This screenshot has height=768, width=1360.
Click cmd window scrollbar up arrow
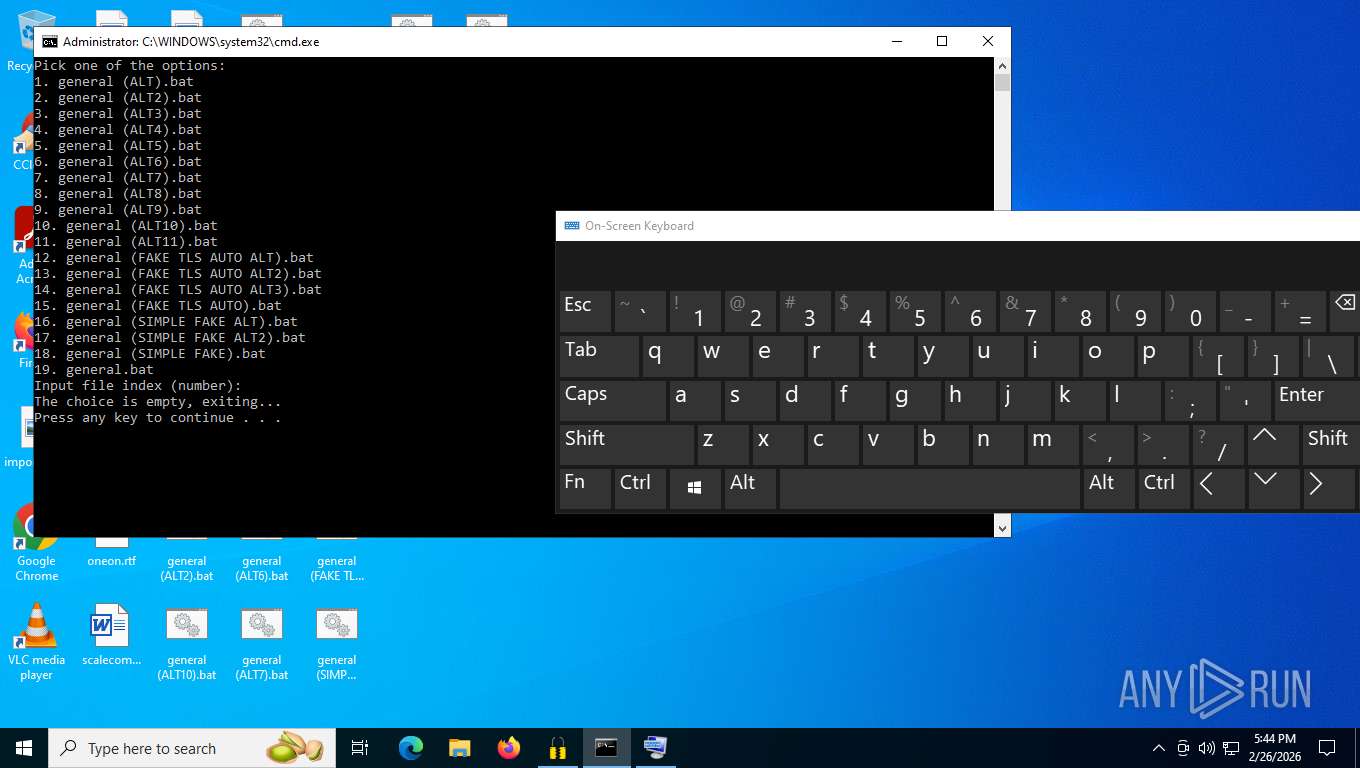1002,65
